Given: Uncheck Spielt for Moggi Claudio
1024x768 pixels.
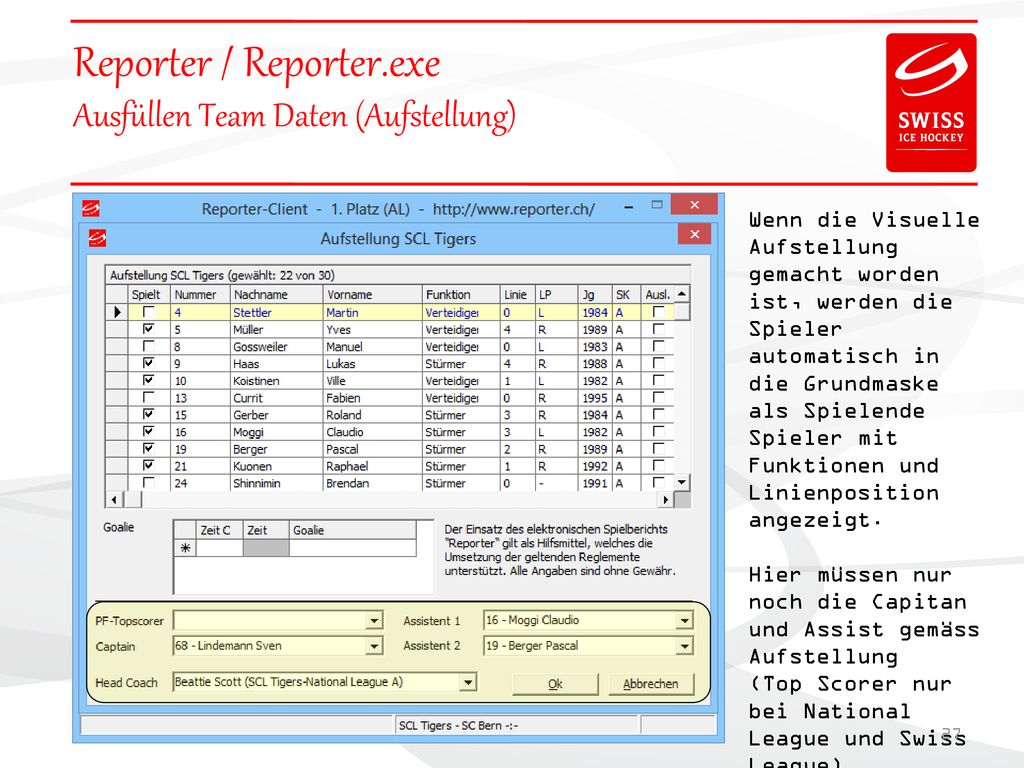Looking at the screenshot, I should (149, 430).
